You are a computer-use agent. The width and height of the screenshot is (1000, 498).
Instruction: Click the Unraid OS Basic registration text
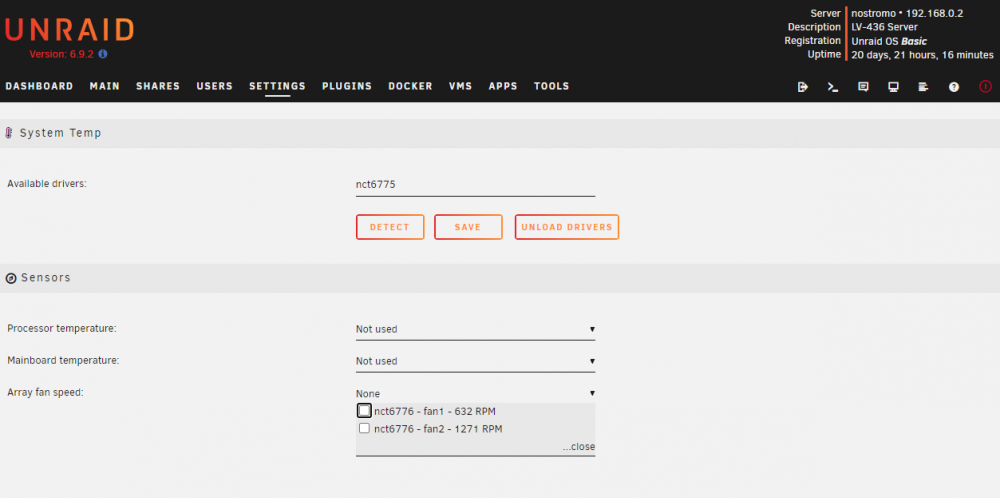click(889, 41)
